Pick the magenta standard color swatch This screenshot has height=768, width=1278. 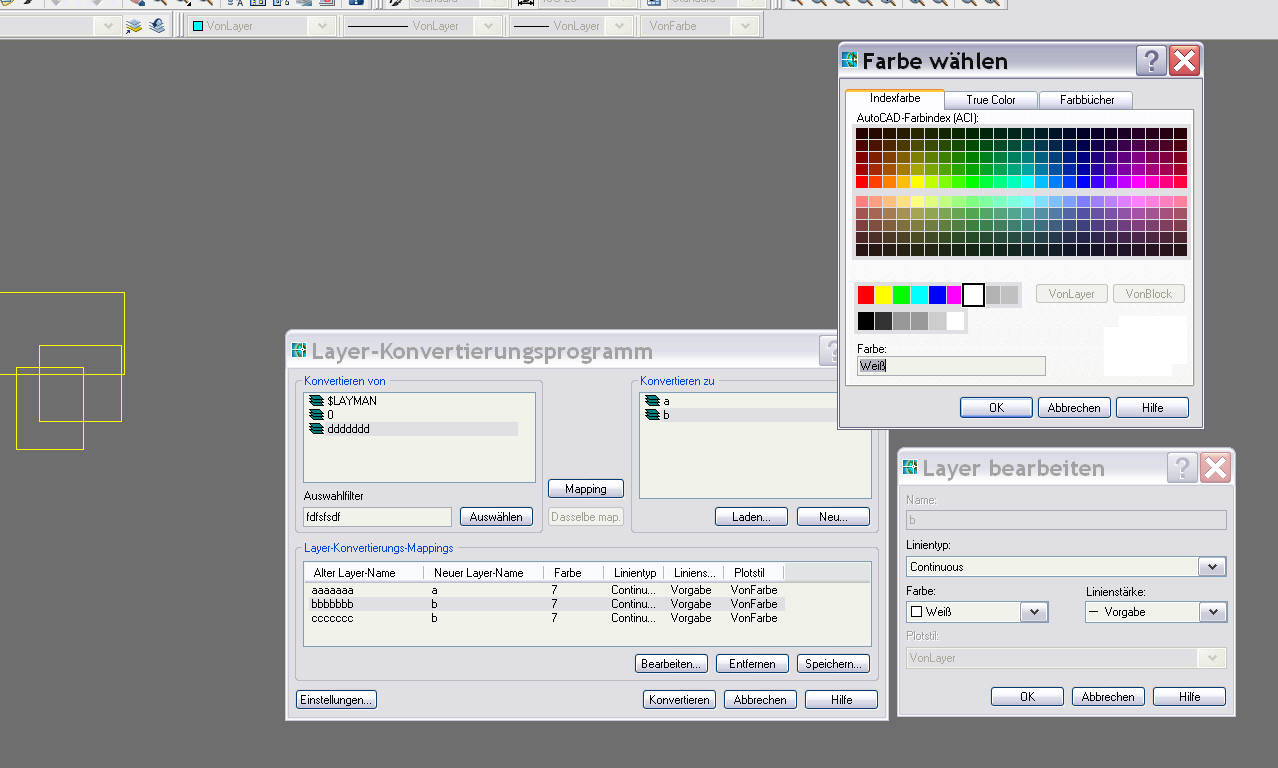point(954,295)
